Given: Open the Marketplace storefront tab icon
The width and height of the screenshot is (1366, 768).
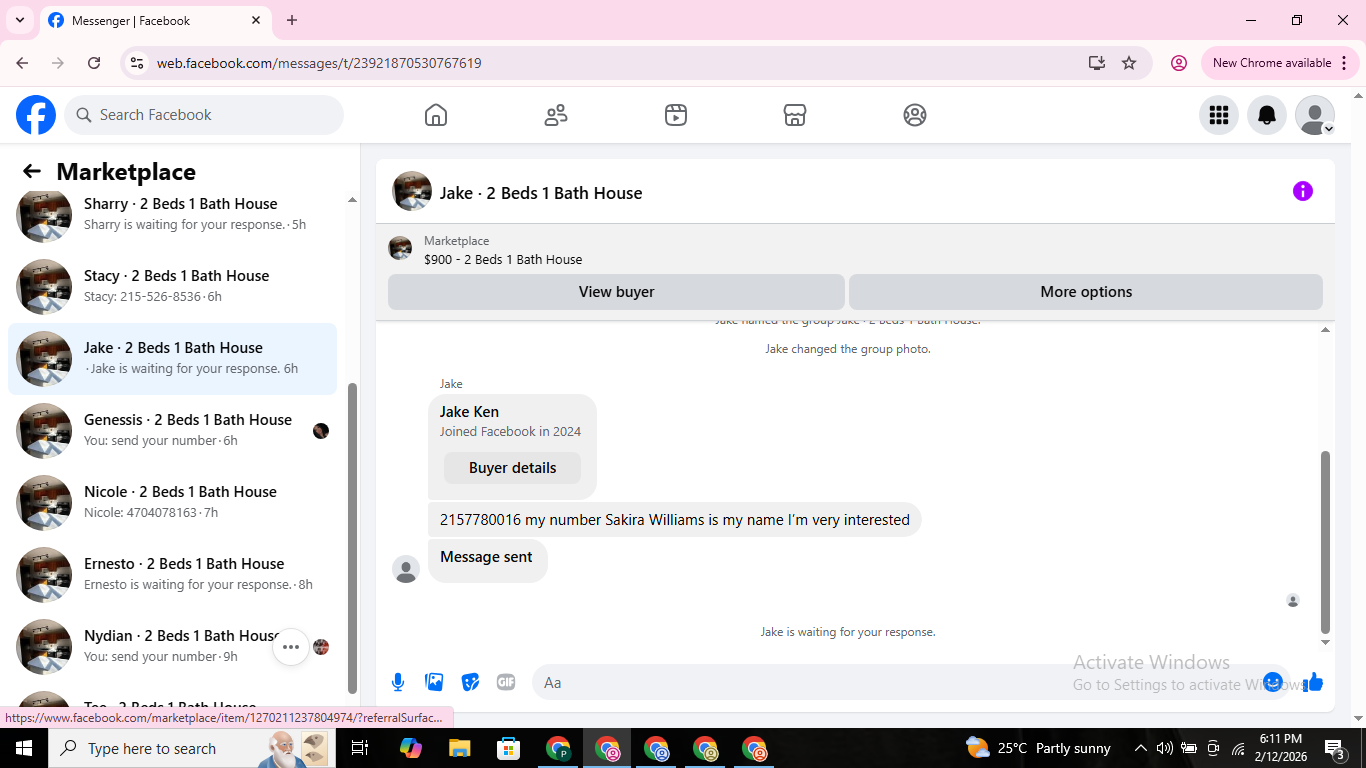Looking at the screenshot, I should tap(795, 115).
